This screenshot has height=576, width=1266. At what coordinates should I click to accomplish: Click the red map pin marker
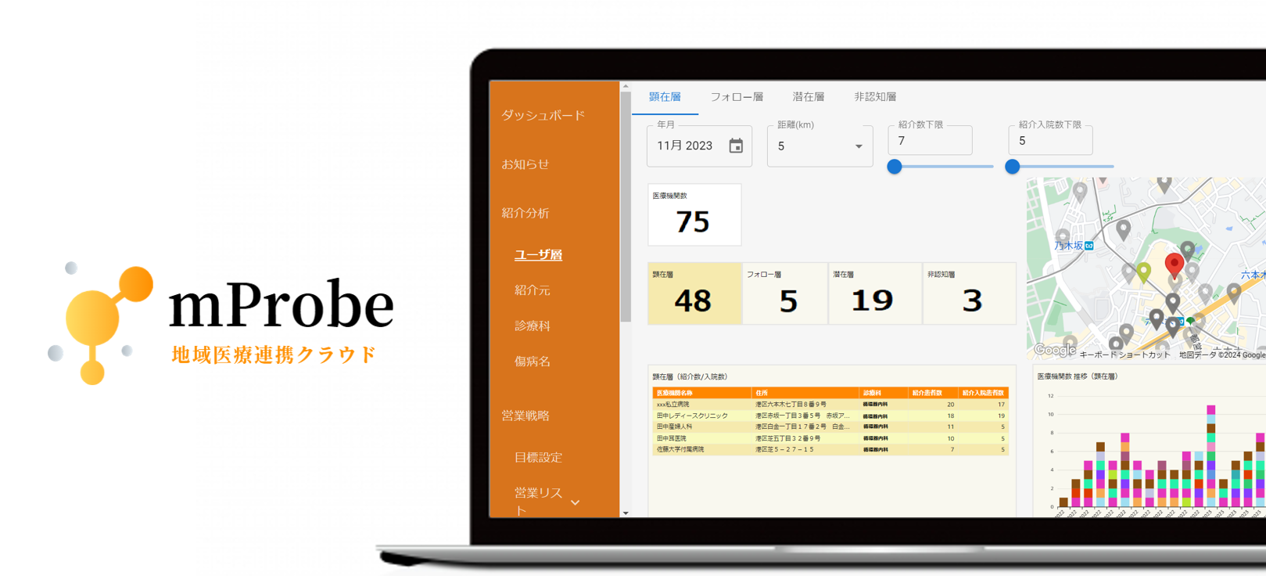coord(1175,264)
